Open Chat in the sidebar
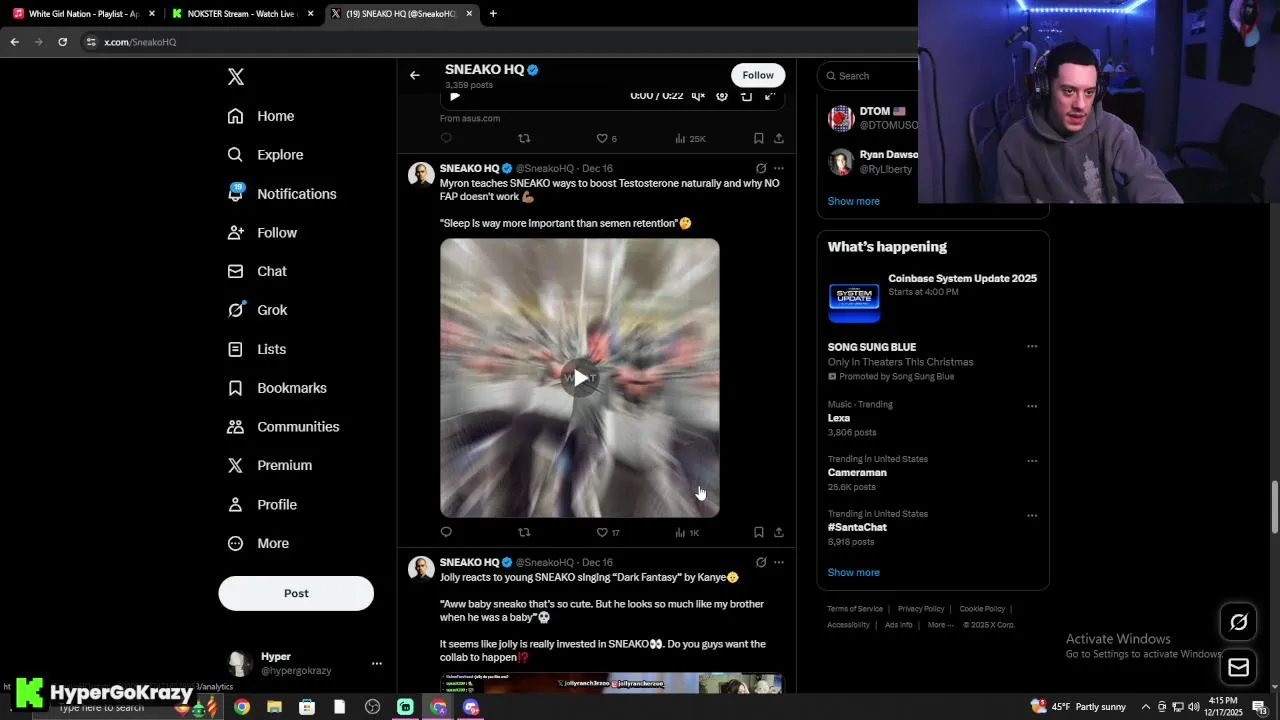1280x720 pixels. click(x=257, y=271)
